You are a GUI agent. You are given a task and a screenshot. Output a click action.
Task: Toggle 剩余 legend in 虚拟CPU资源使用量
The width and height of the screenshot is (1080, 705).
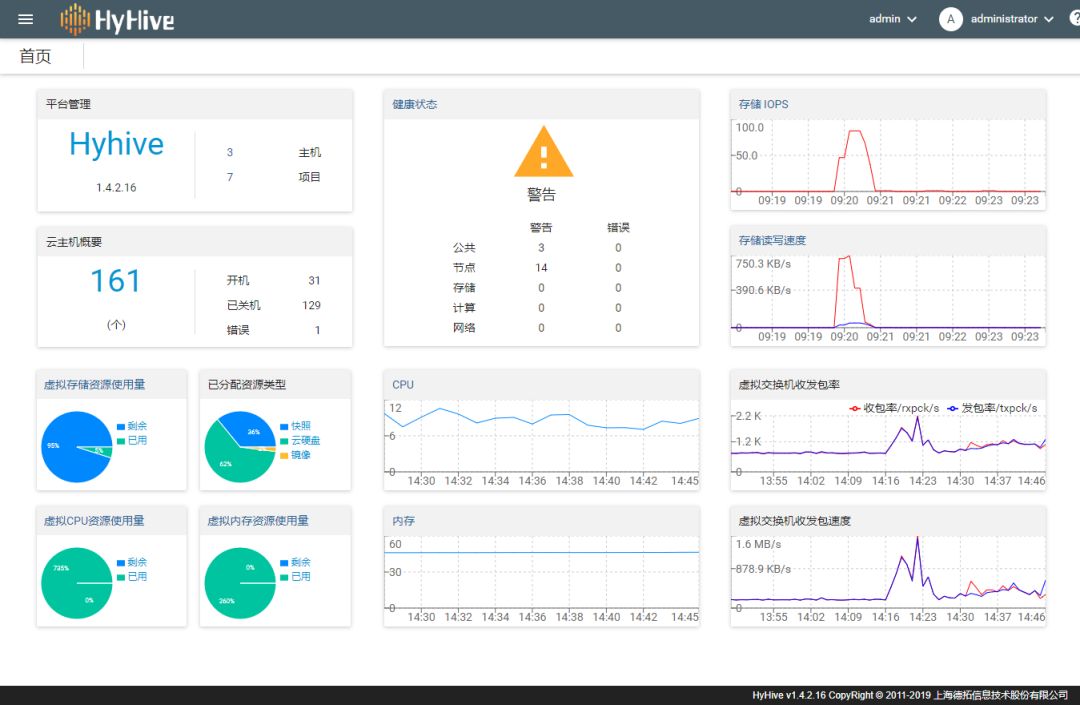click(132, 562)
